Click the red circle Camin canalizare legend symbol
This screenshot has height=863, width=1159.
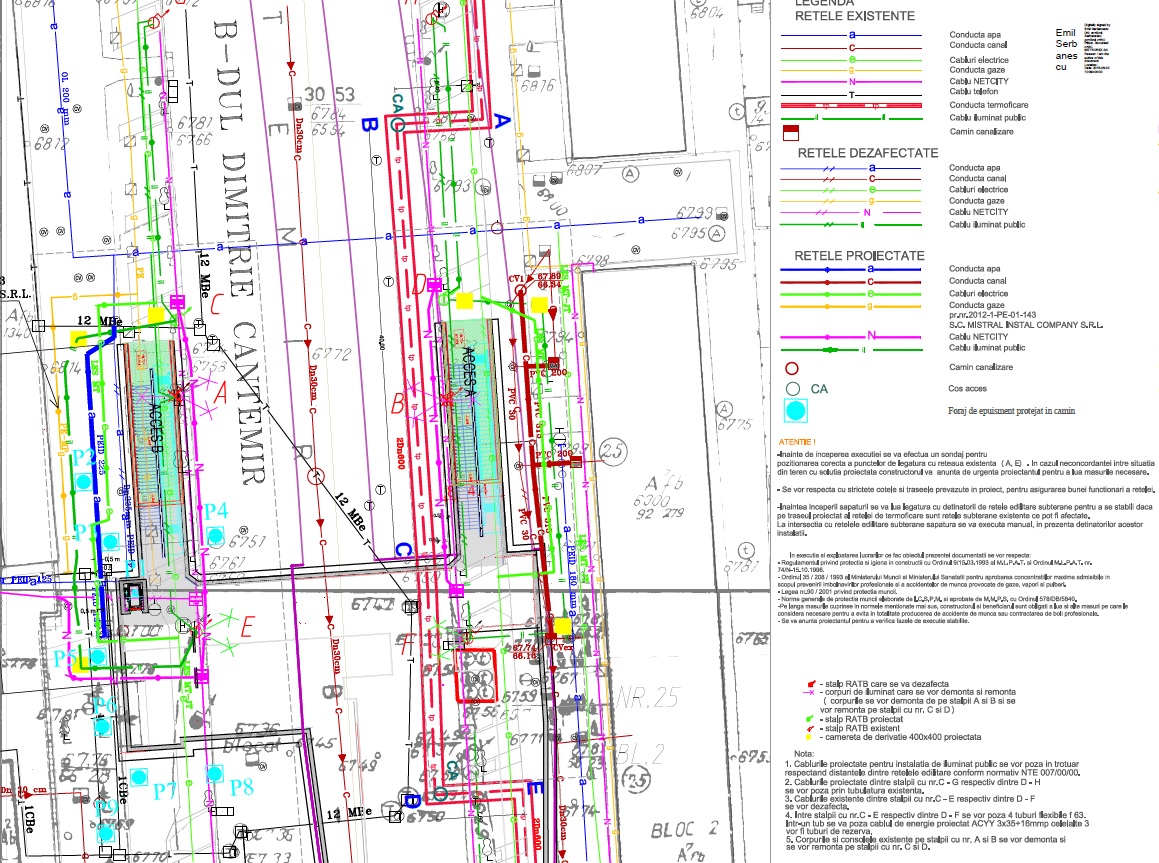pyautogui.click(x=792, y=368)
